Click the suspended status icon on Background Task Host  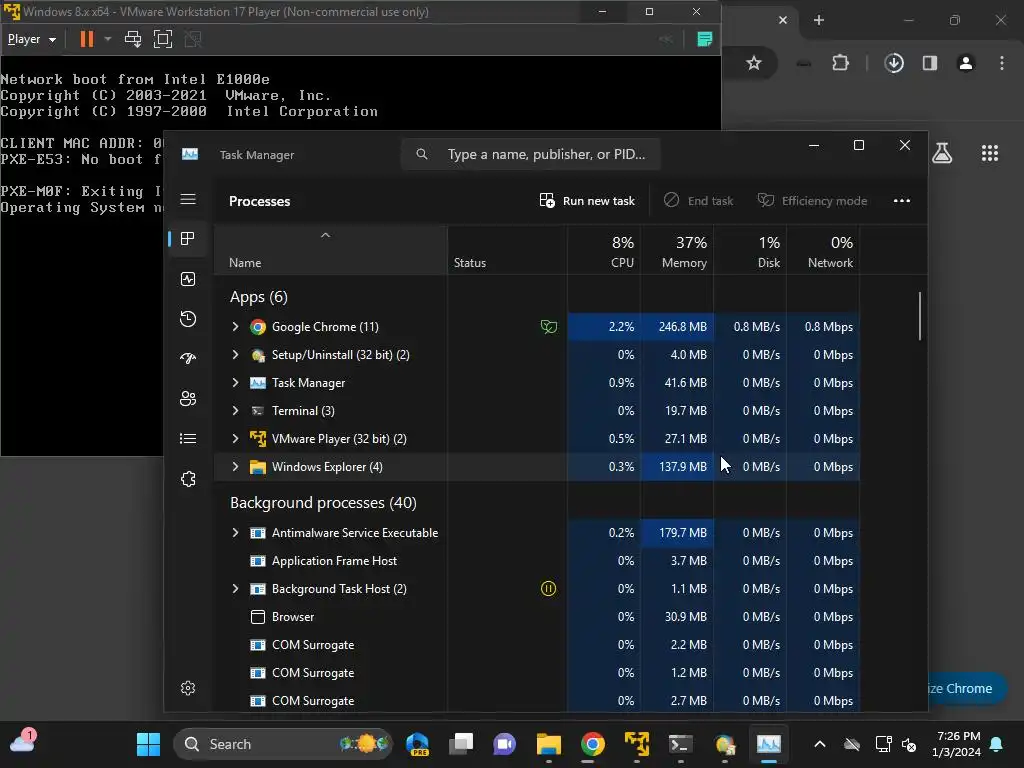tap(549, 588)
